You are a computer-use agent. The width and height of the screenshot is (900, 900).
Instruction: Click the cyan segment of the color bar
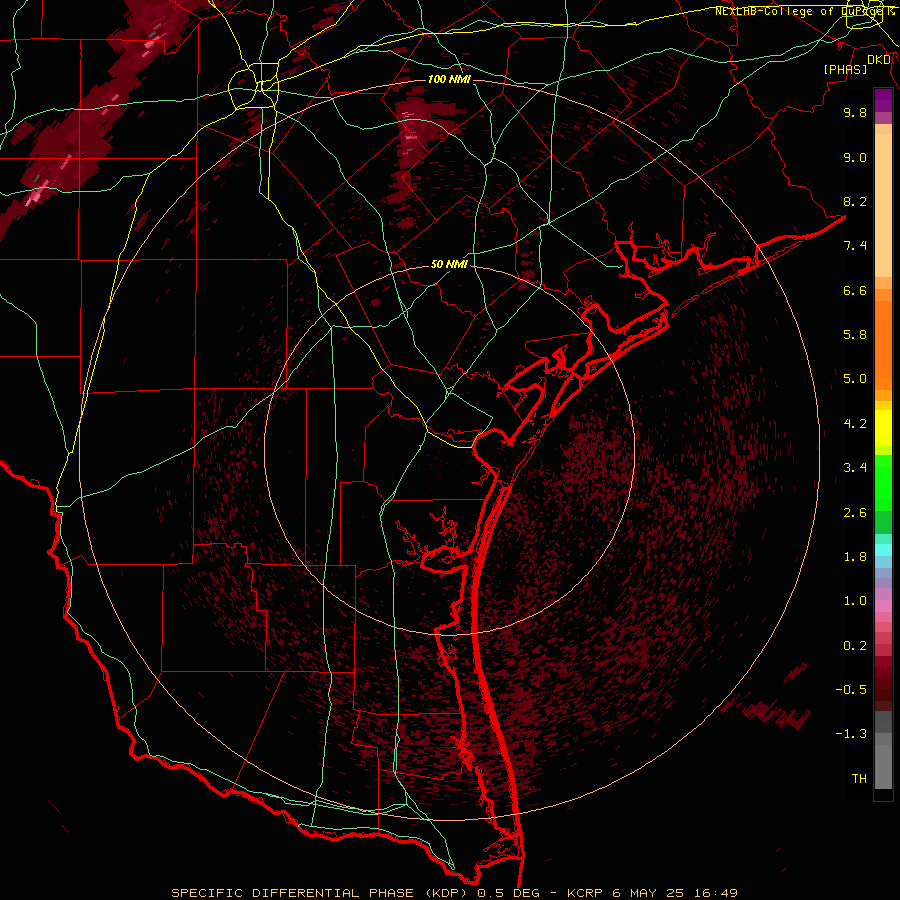883,550
